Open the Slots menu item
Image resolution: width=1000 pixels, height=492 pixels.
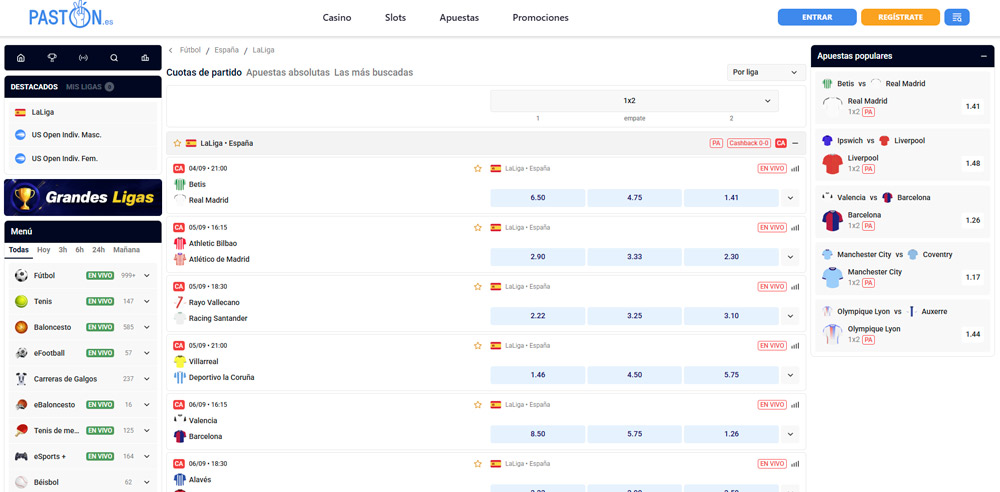pyautogui.click(x=395, y=18)
